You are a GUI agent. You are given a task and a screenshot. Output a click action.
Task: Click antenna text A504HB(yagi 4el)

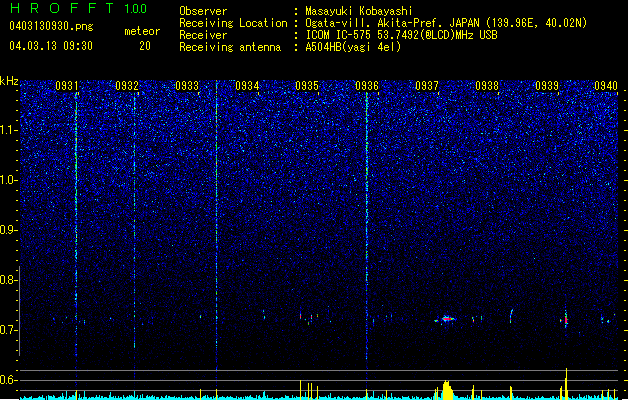tap(353, 47)
